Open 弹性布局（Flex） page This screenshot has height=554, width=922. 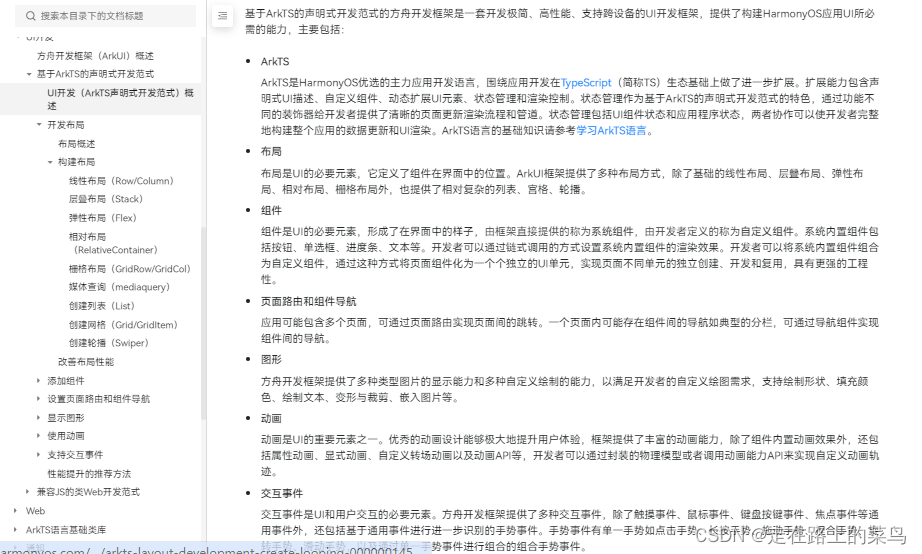point(103,218)
